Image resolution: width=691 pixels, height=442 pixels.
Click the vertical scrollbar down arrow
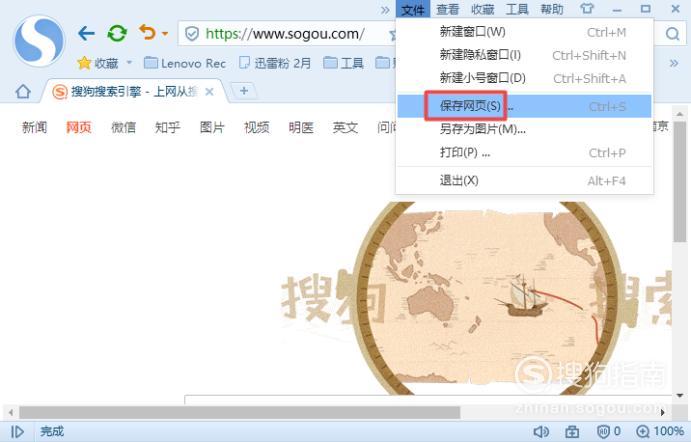point(680,395)
